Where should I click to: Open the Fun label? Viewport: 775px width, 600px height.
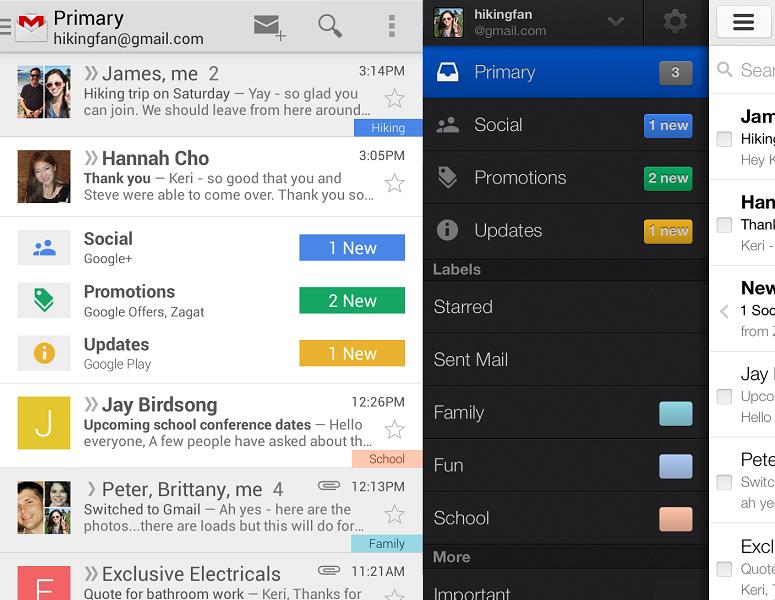566,465
